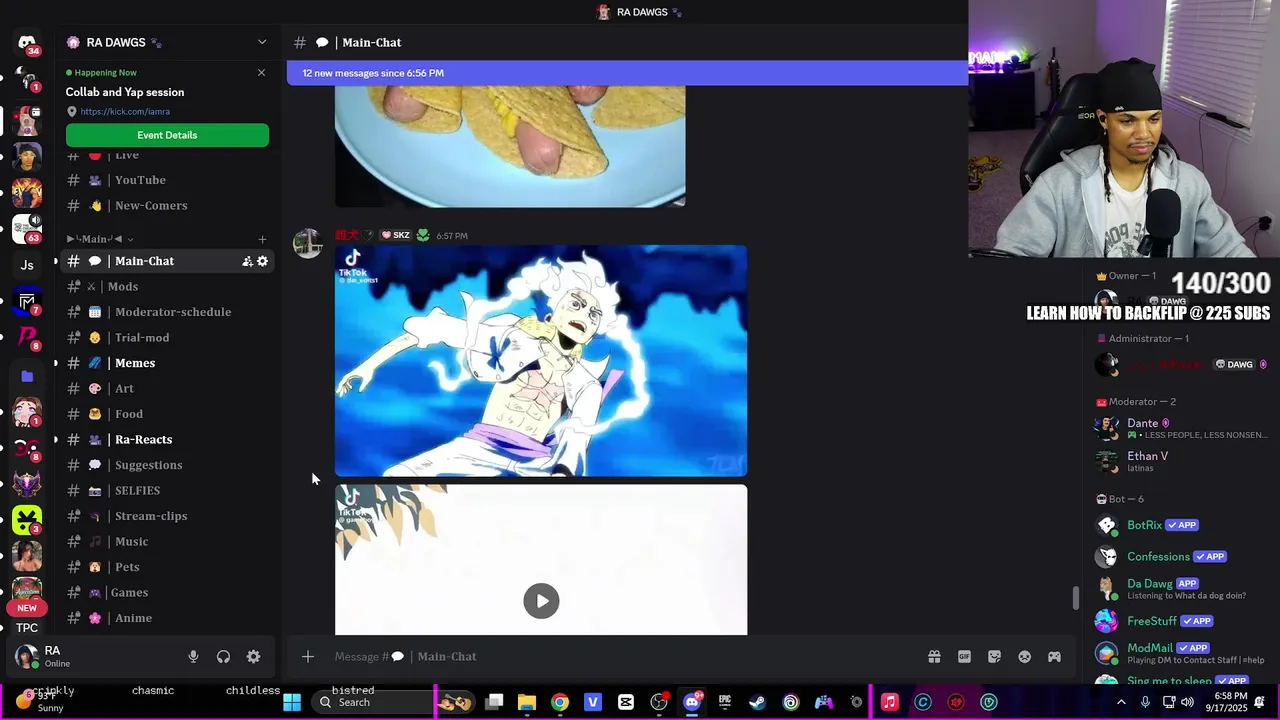The image size is (1280, 720).
Task: Open Google Chrome from taskbar
Action: tap(560, 702)
